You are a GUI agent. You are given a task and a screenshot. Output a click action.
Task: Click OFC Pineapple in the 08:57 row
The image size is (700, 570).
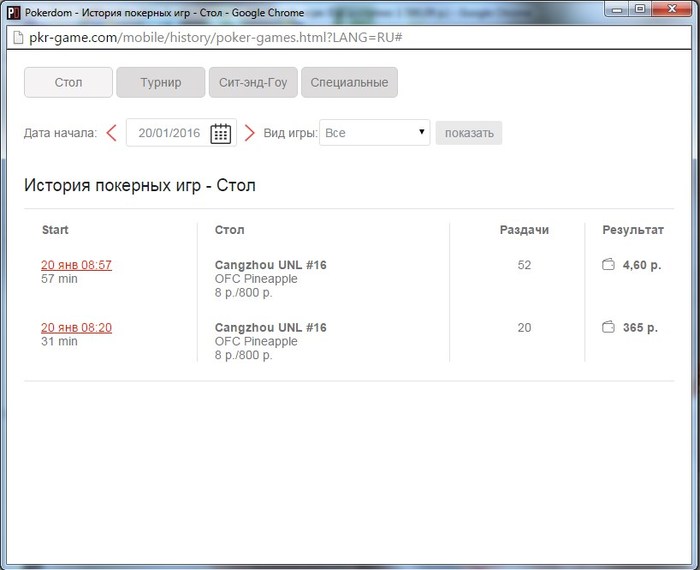coord(256,279)
